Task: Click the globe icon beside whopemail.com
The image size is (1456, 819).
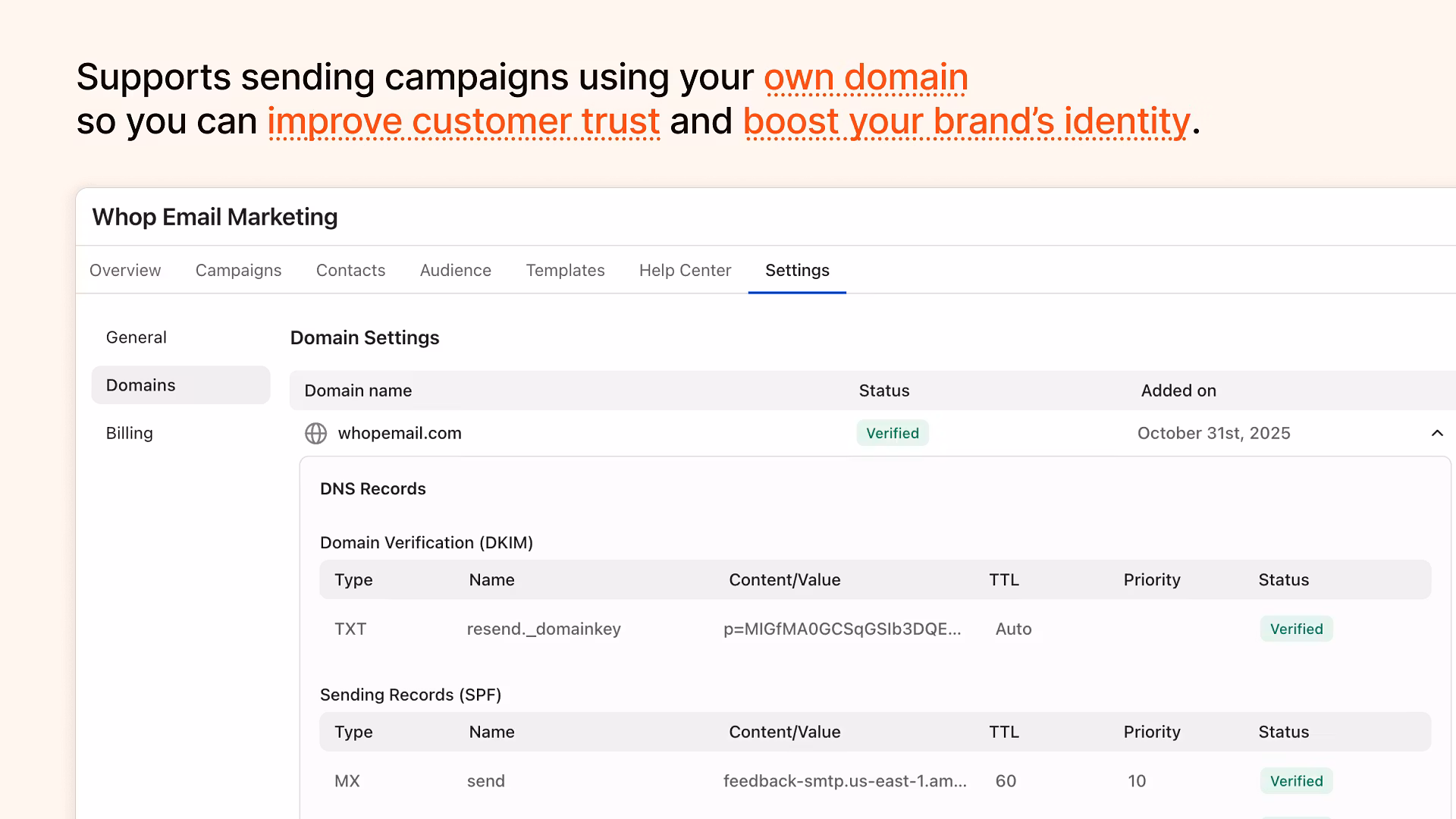Action: (x=315, y=433)
